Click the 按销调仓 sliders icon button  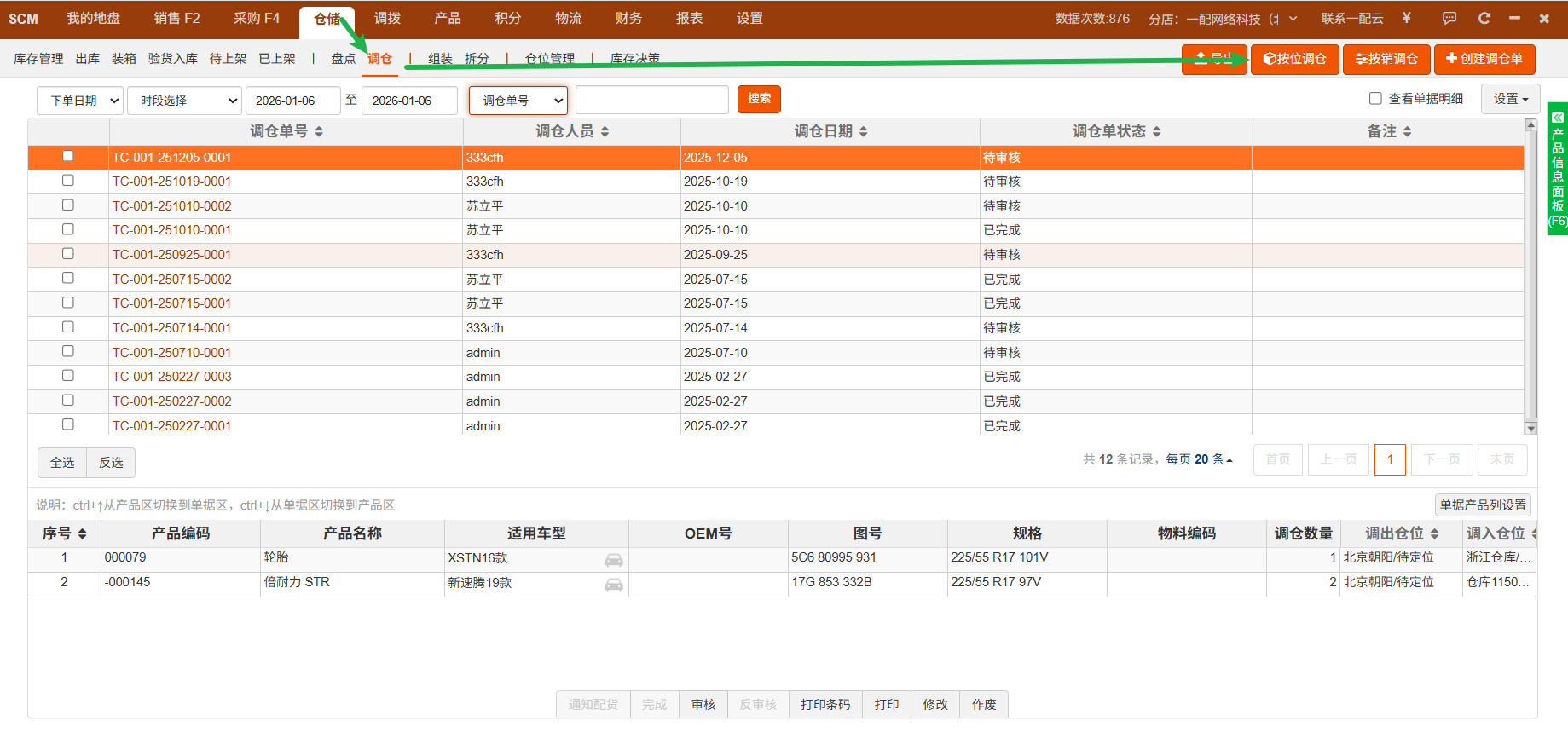pos(1386,59)
